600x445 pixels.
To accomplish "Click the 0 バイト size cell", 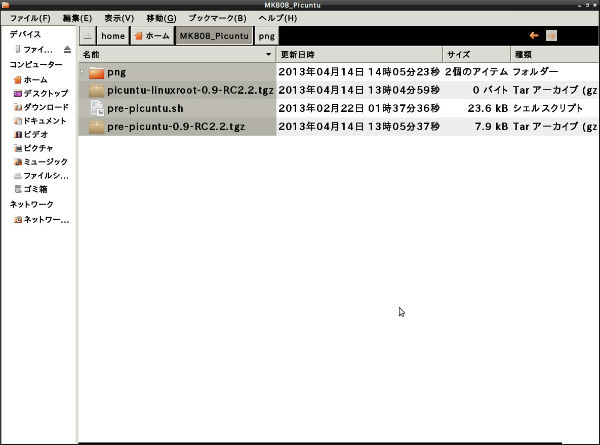I will tap(490, 90).
